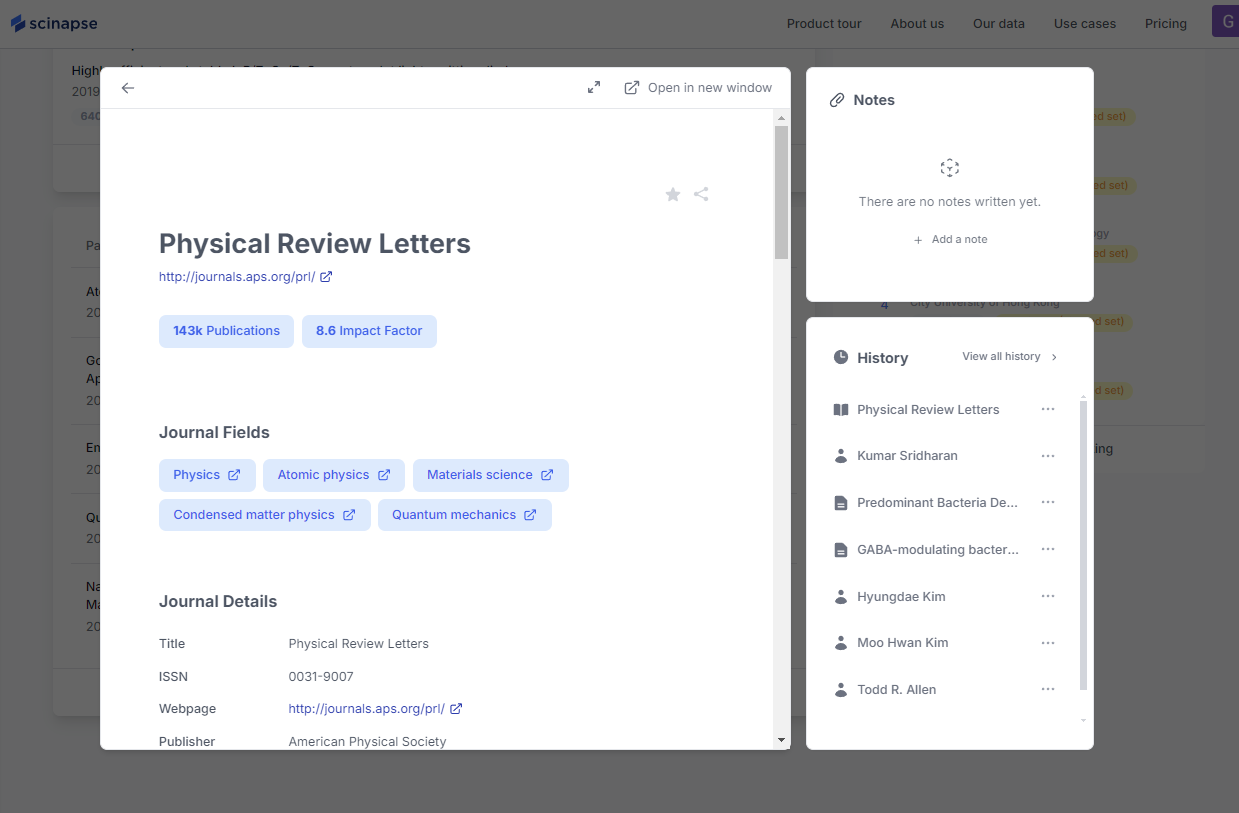
Task: Click journal URL link under the title
Action: tap(237, 277)
